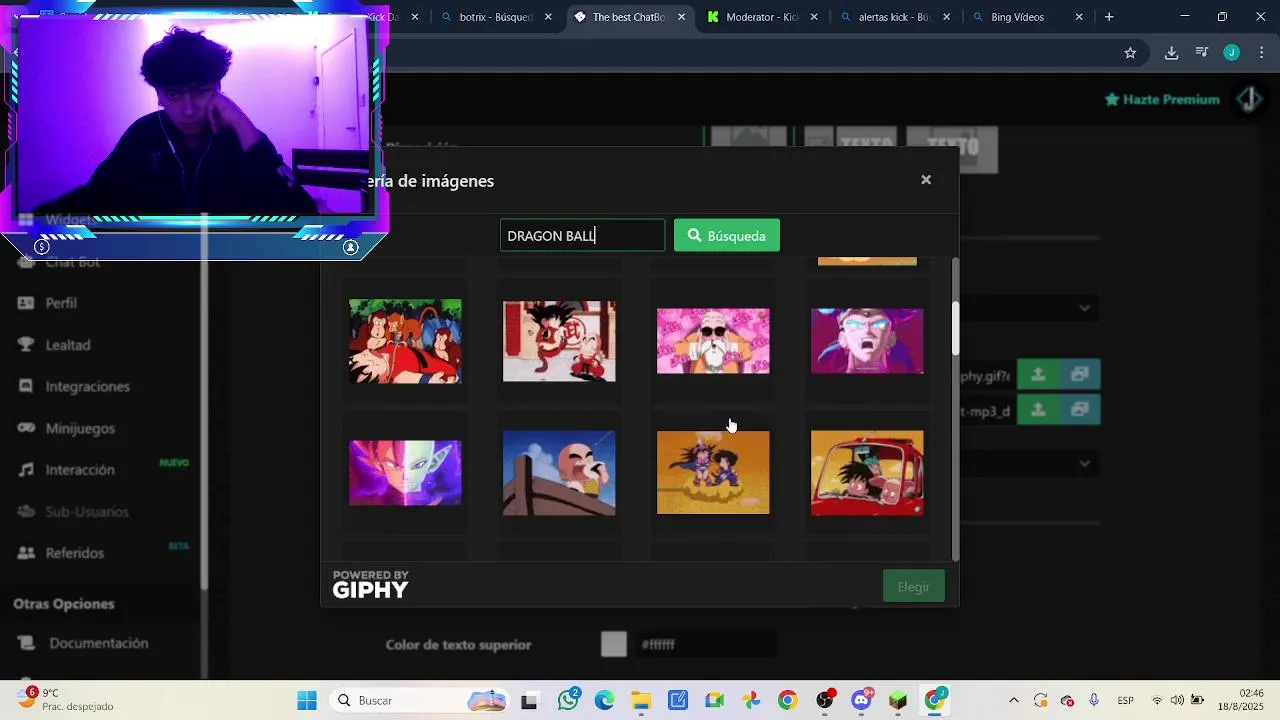Open the Integraciones sidebar item
Image resolution: width=1280 pixels, height=720 pixels.
click(87, 387)
